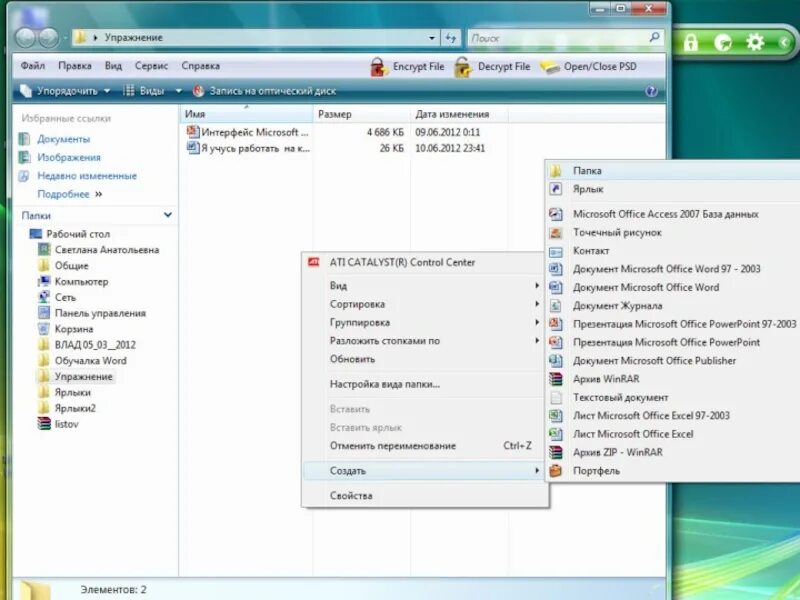Open the Недавно измененные link
The height and width of the screenshot is (600, 800).
coord(87,176)
